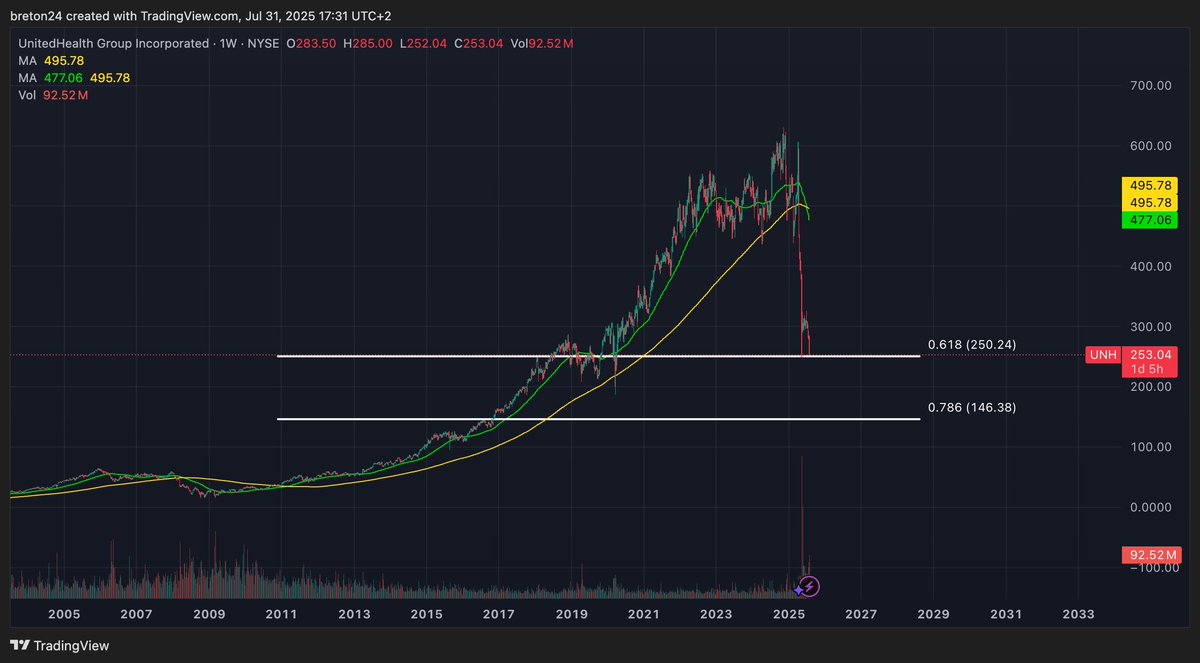Click the 600.00 price axis label
Image resolution: width=1200 pixels, height=663 pixels.
click(1150, 146)
